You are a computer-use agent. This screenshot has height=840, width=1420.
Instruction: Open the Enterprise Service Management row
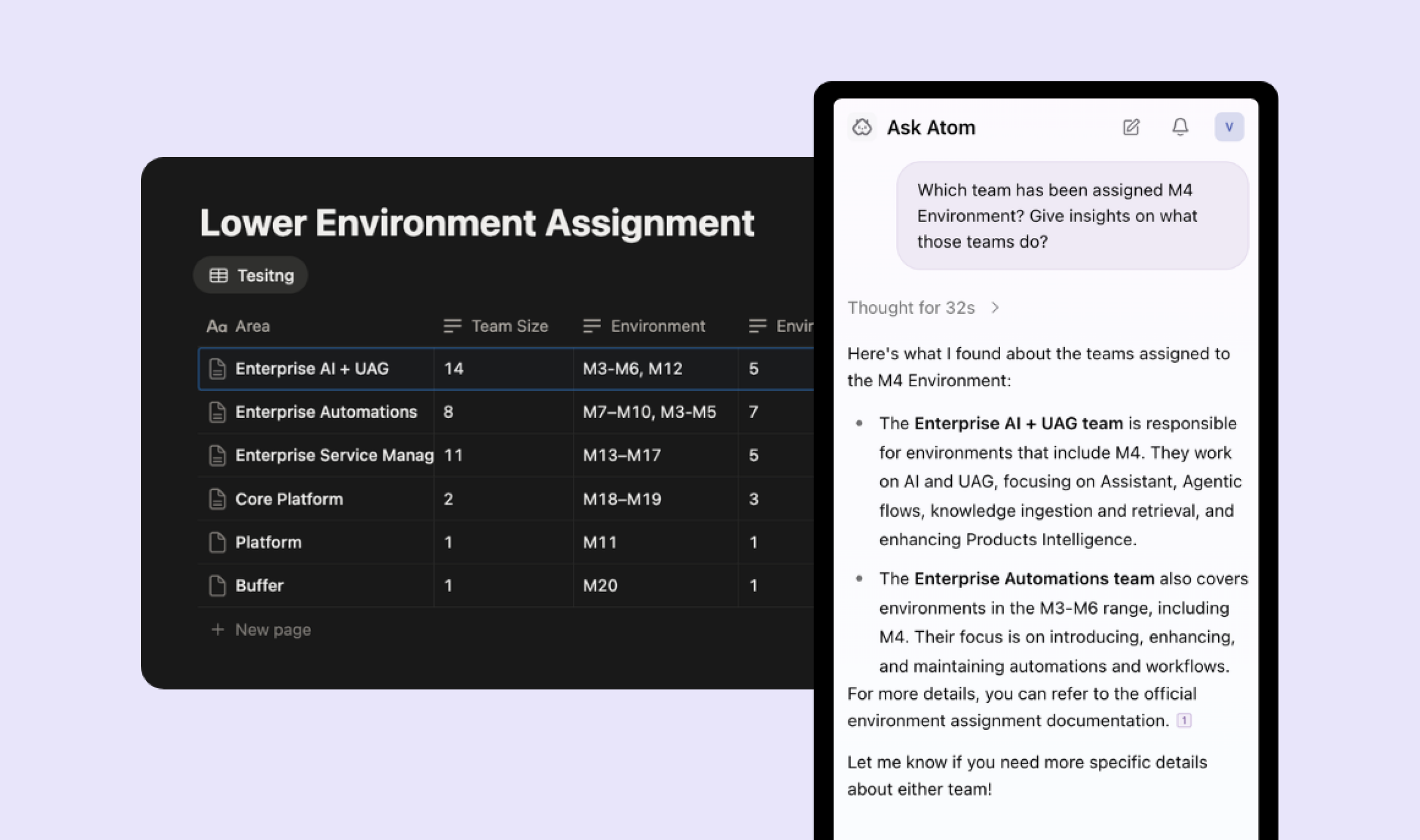point(334,456)
